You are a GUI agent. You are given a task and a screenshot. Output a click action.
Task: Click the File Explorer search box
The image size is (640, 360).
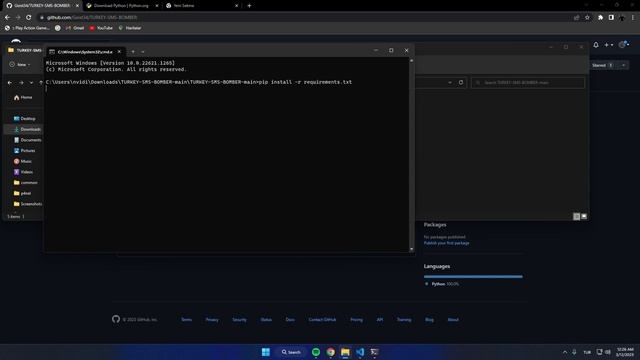pos(528,82)
